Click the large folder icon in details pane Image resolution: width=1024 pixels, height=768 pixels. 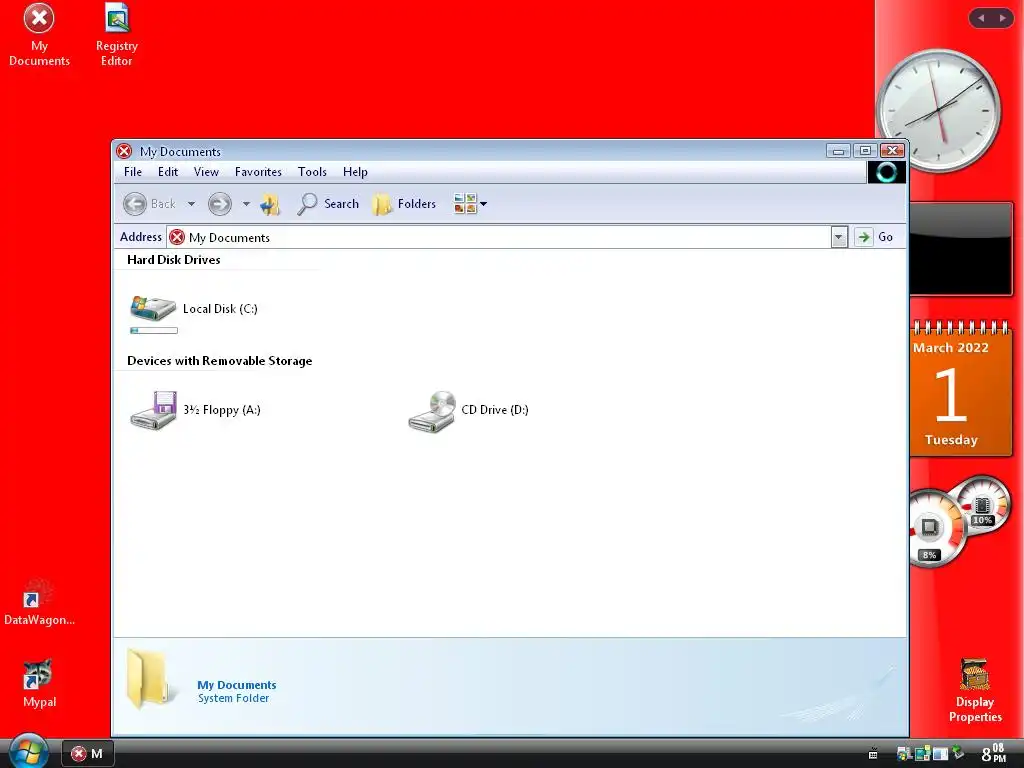pyautogui.click(x=150, y=679)
